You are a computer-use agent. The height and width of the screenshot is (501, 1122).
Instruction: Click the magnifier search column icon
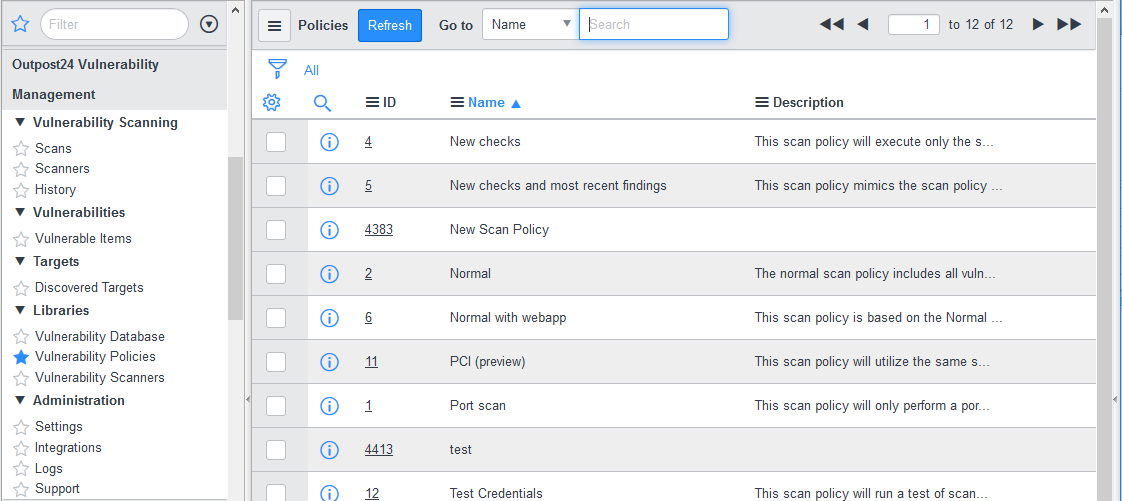point(322,102)
